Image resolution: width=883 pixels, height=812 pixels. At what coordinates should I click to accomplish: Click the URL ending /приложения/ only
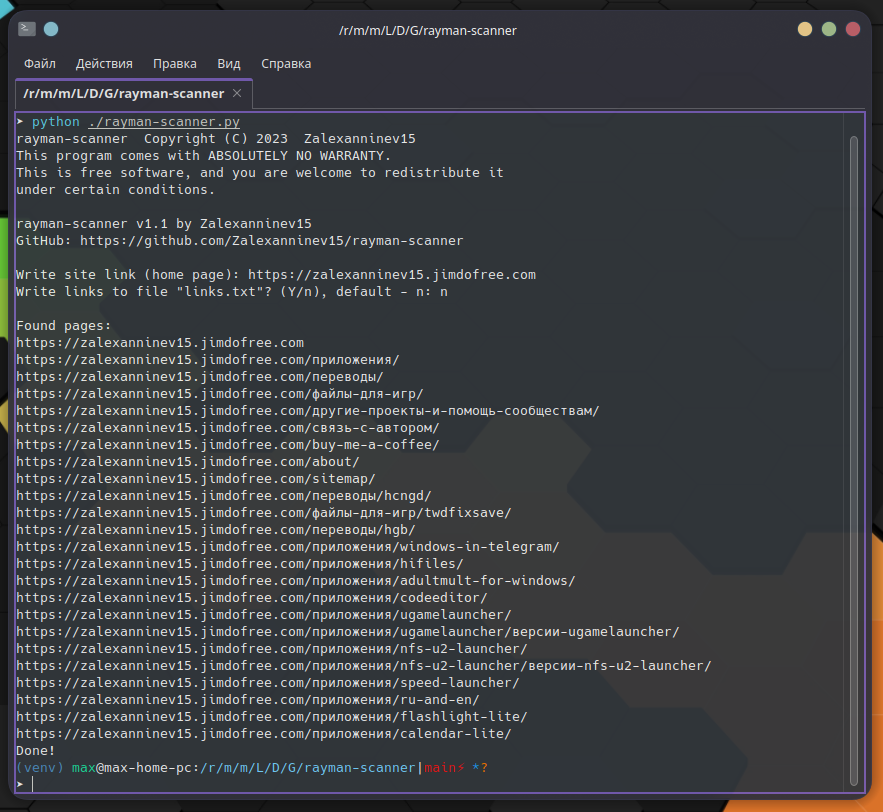[x=208, y=359]
